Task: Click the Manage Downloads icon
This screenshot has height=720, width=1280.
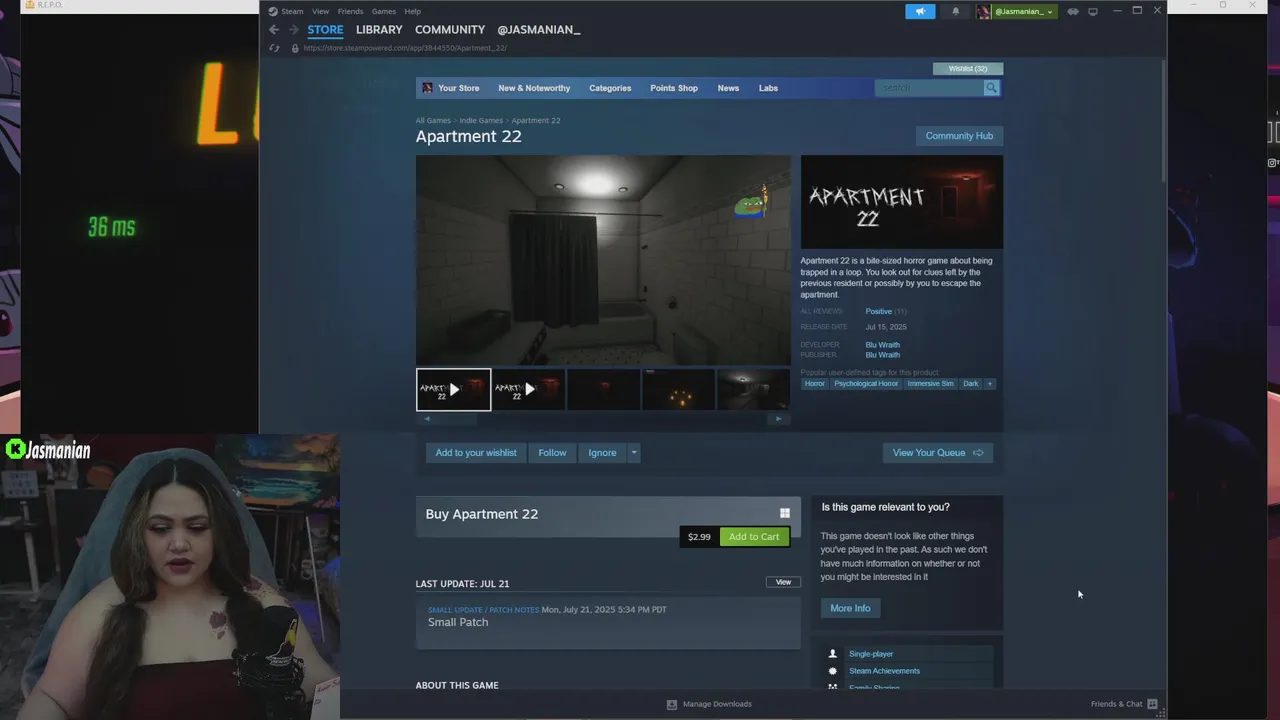Action: tap(672, 704)
